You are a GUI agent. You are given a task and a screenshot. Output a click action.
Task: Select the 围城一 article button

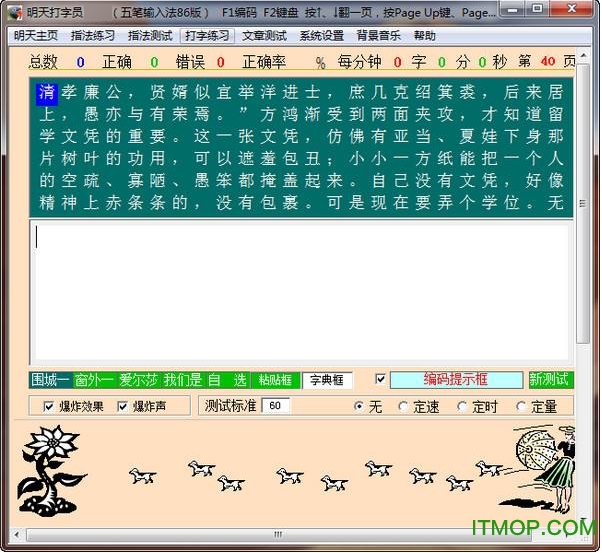(x=50, y=380)
